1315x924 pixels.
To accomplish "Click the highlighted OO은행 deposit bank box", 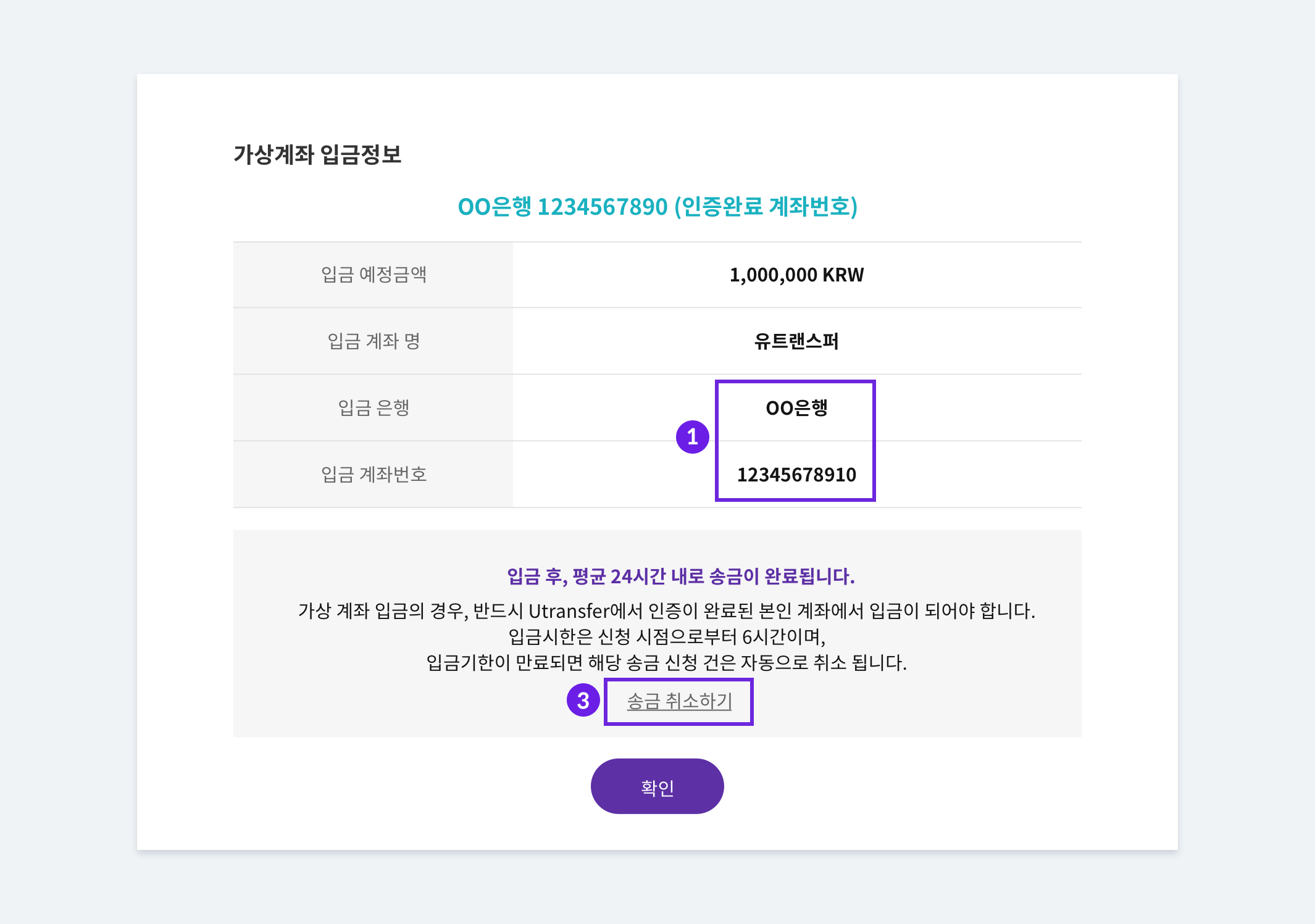I will tap(795, 407).
